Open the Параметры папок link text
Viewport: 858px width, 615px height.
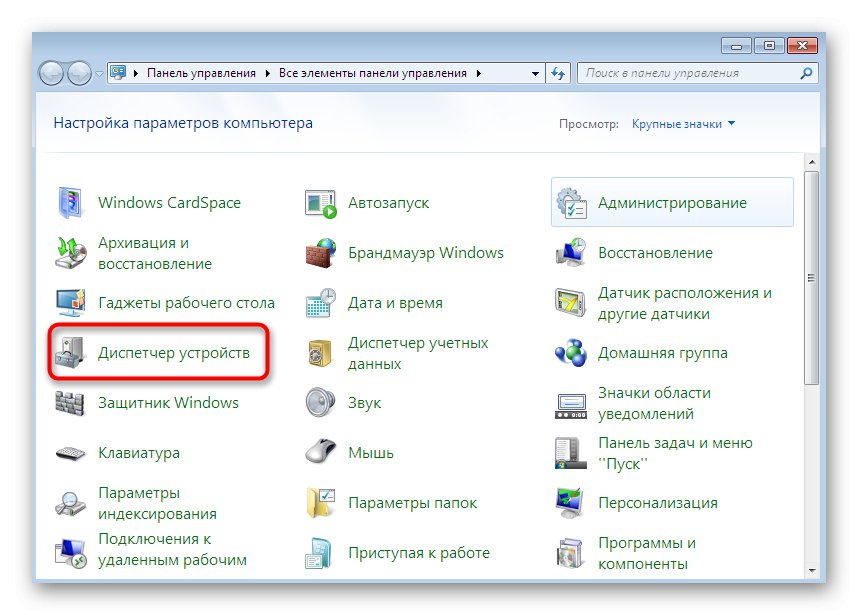(x=413, y=503)
